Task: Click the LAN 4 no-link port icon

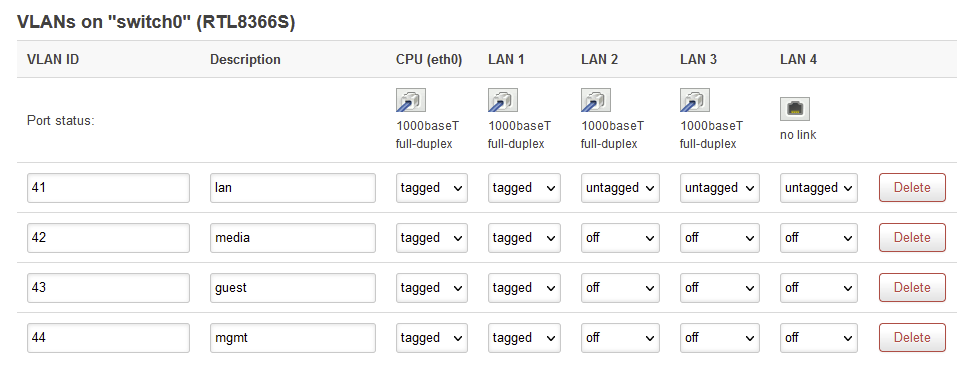Action: tap(795, 109)
